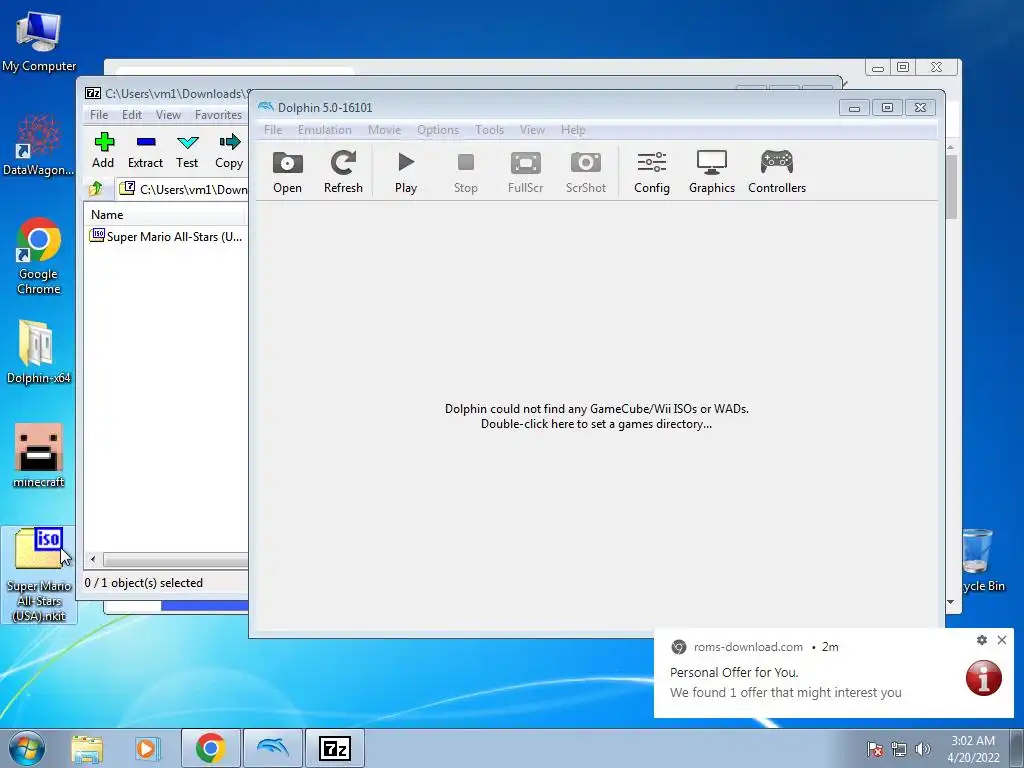Viewport: 1024px width, 768px height.
Task: Open the Controllers settings in Dolphin
Action: (x=777, y=172)
